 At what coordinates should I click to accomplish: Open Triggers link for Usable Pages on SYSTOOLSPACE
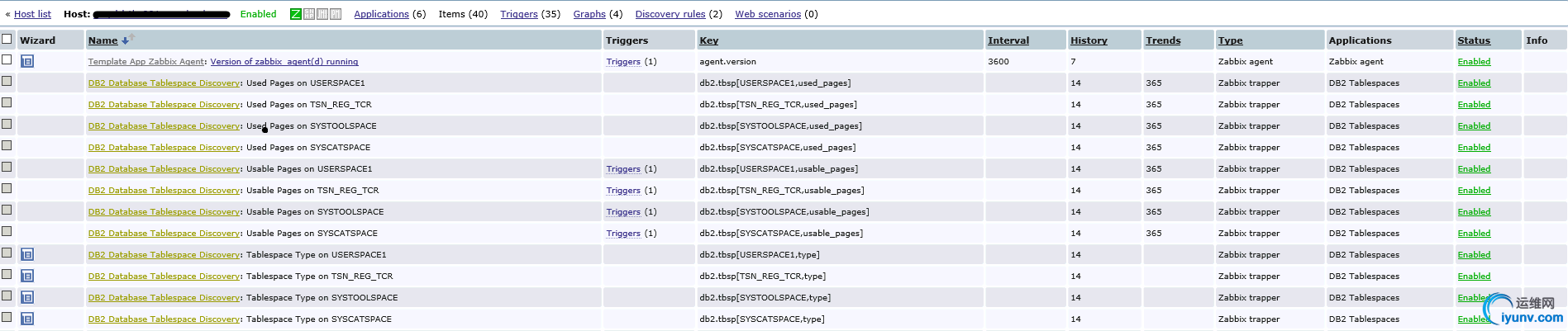[x=623, y=212]
